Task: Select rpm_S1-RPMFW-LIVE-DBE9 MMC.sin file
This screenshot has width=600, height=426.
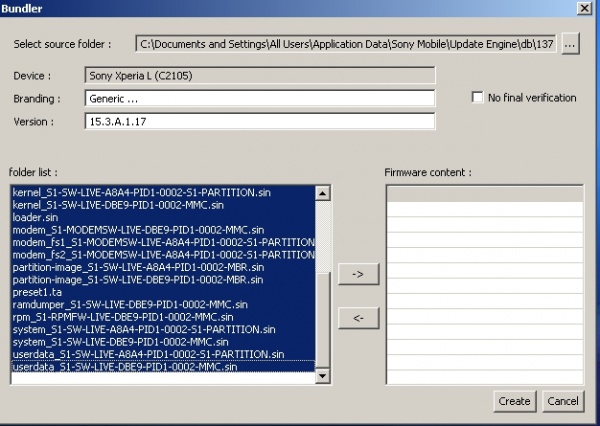Action: [163, 317]
